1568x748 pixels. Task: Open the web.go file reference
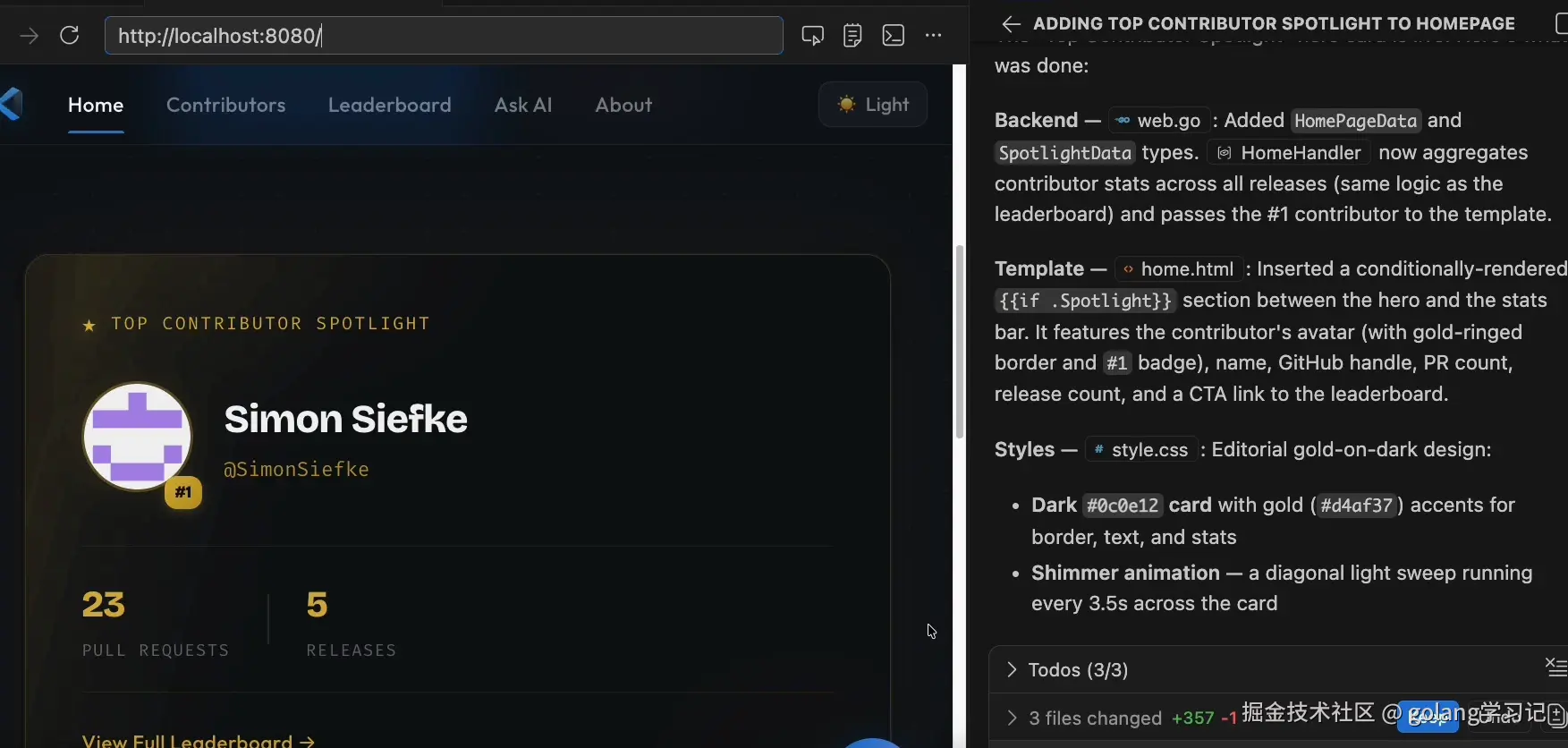tap(1159, 121)
